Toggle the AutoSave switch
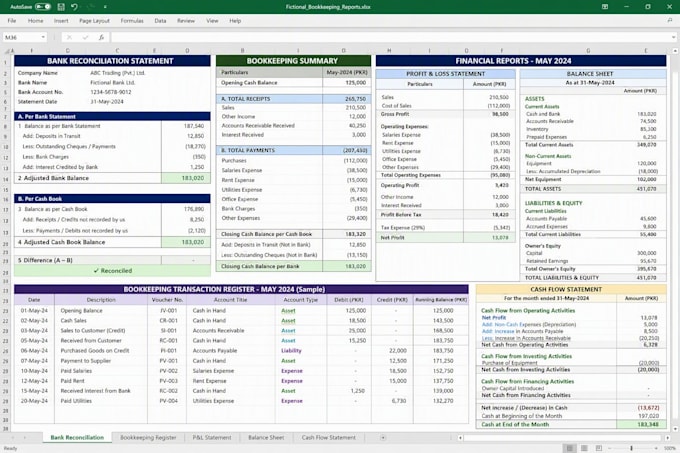The width and height of the screenshot is (680, 453). (x=43, y=7)
